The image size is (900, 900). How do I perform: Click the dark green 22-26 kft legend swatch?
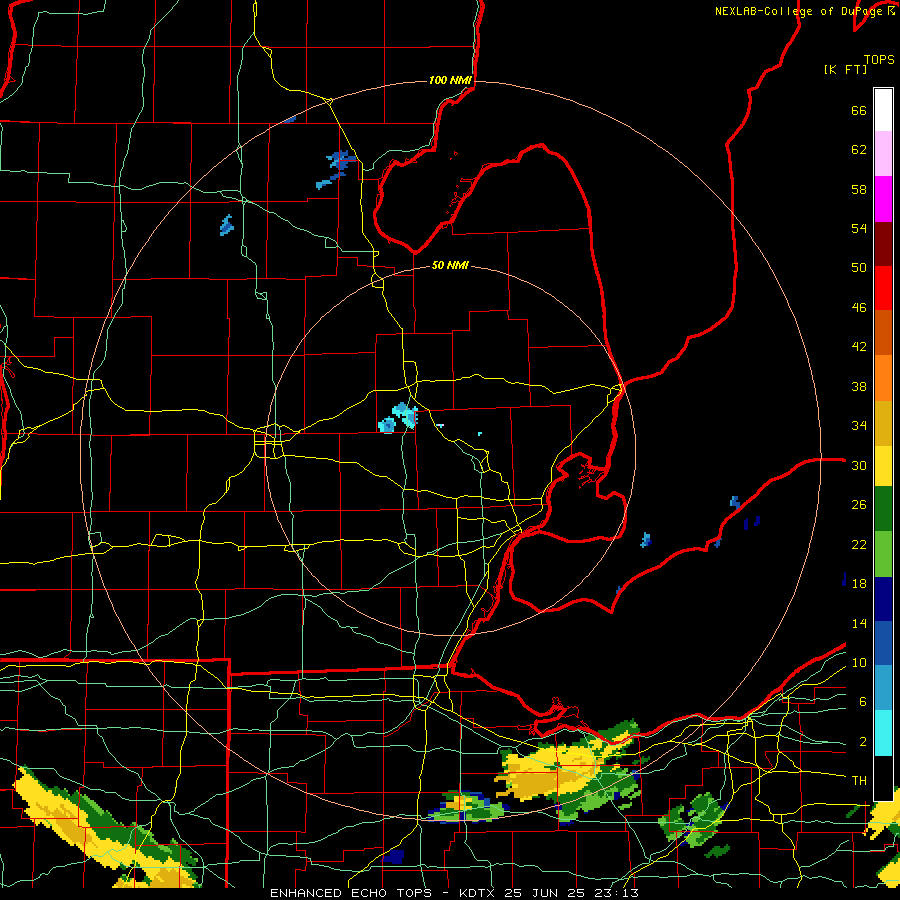point(883,509)
